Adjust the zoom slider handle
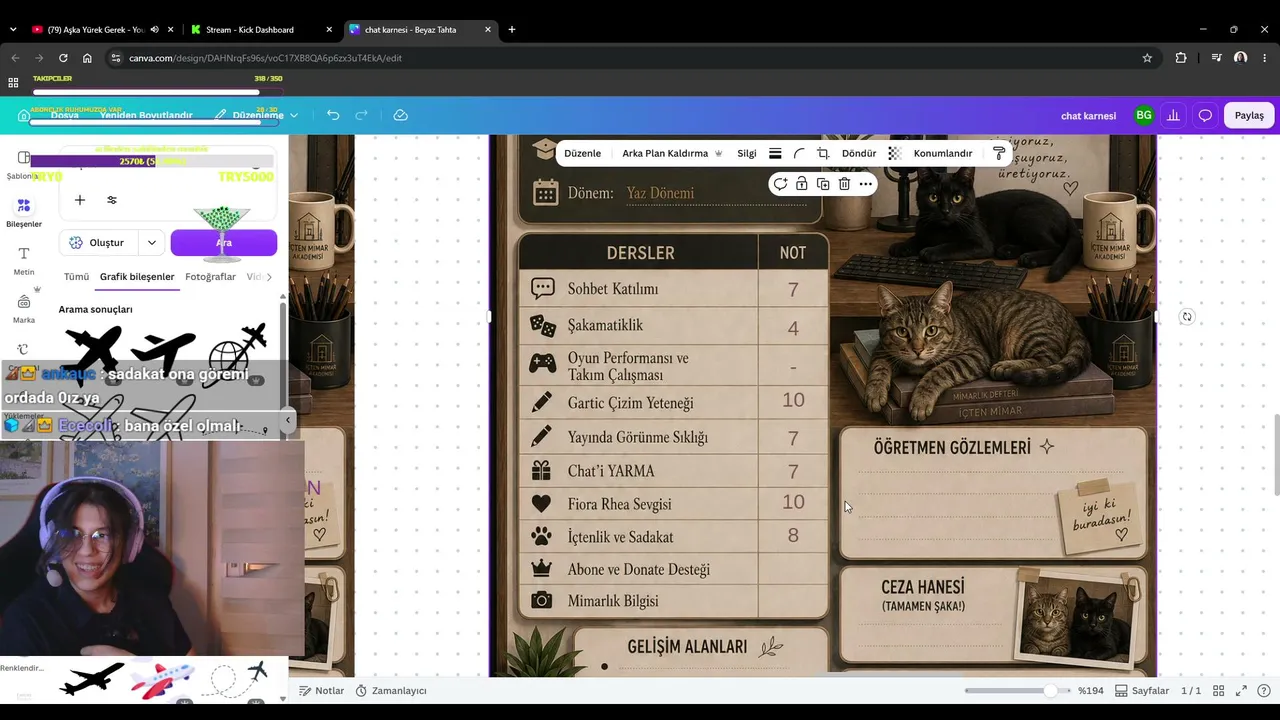This screenshot has width=1280, height=720. coord(1050,691)
